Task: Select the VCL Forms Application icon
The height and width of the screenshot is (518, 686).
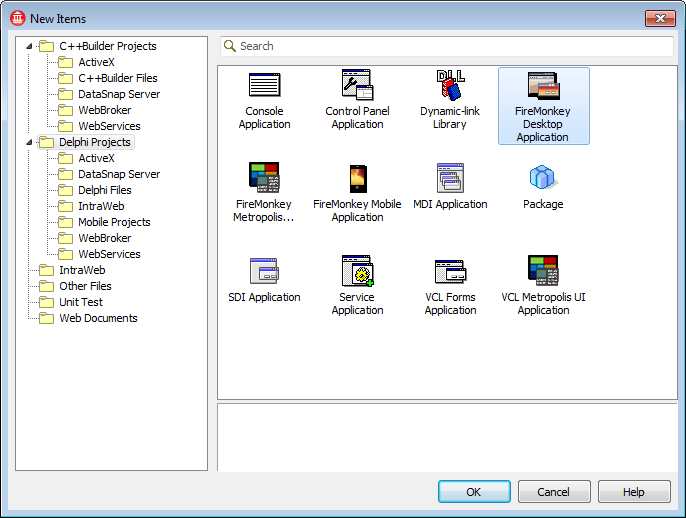Action: [x=450, y=272]
